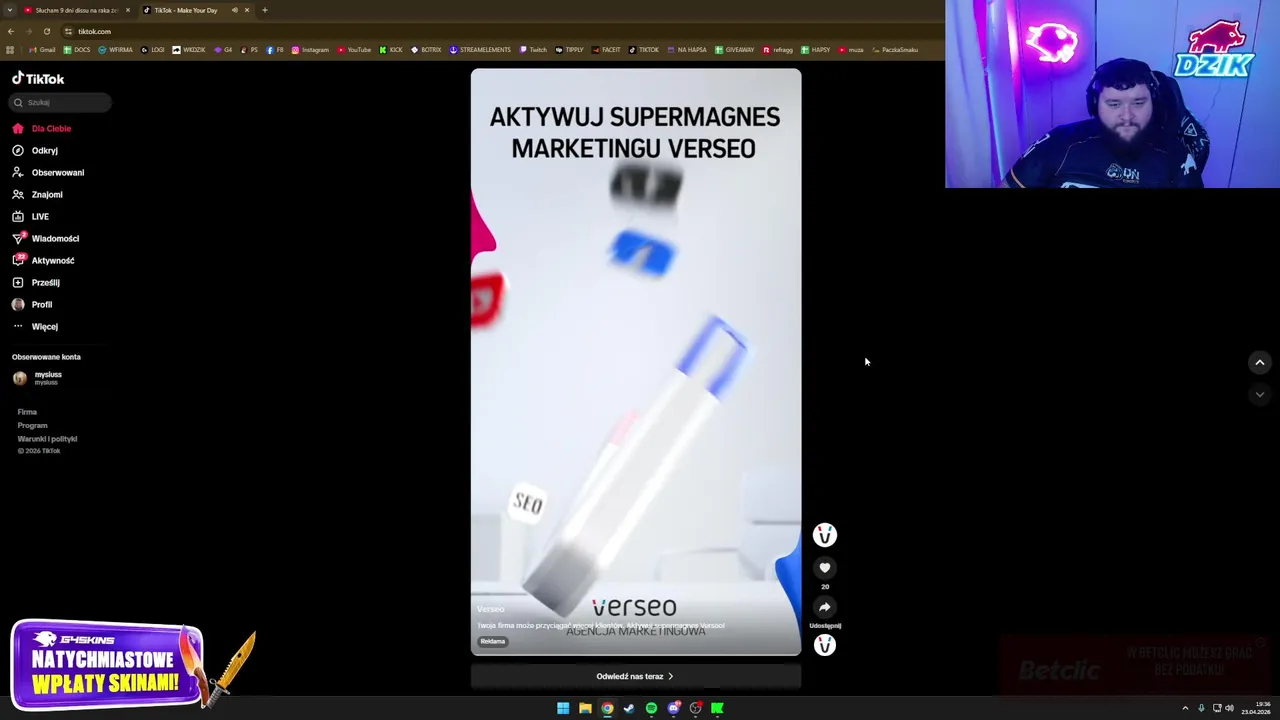Open the LIVE section
The width and height of the screenshot is (1280, 720).
pos(30,216)
